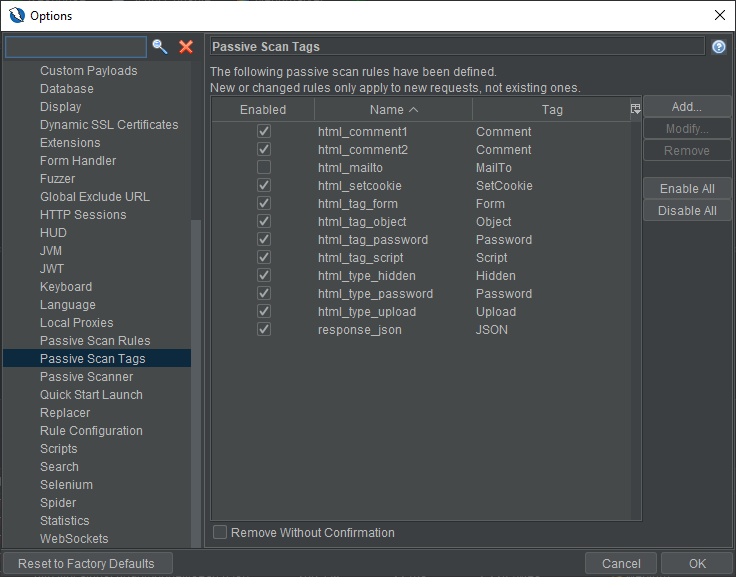Go to Dynamic SSL Certificates

[x=109, y=124]
